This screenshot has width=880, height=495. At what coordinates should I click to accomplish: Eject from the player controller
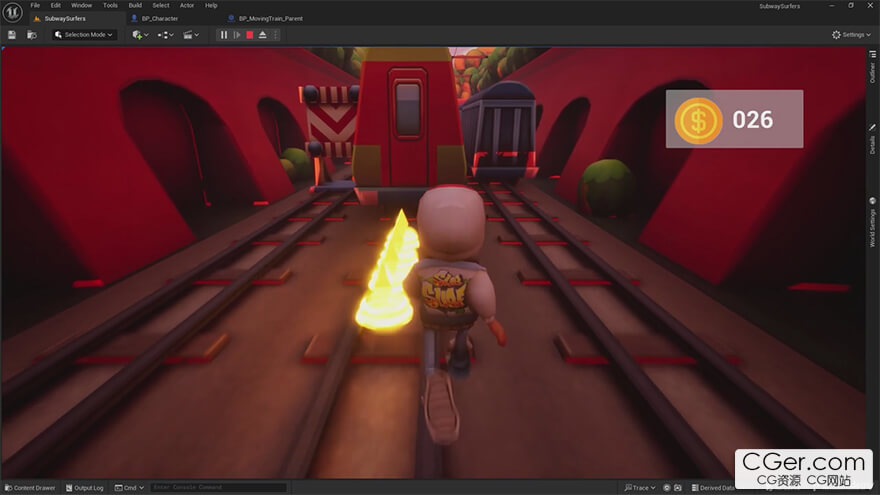(262, 35)
